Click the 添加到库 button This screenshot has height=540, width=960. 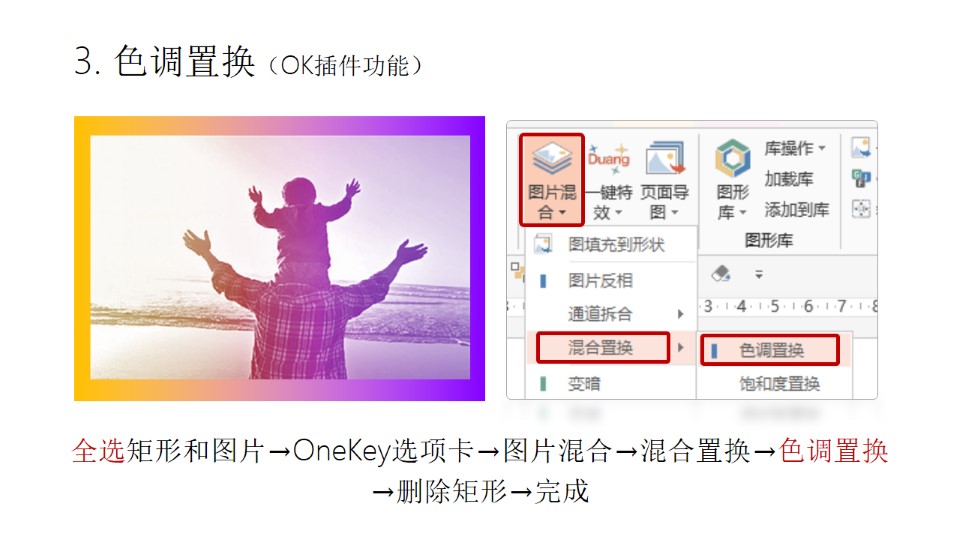[x=797, y=210]
